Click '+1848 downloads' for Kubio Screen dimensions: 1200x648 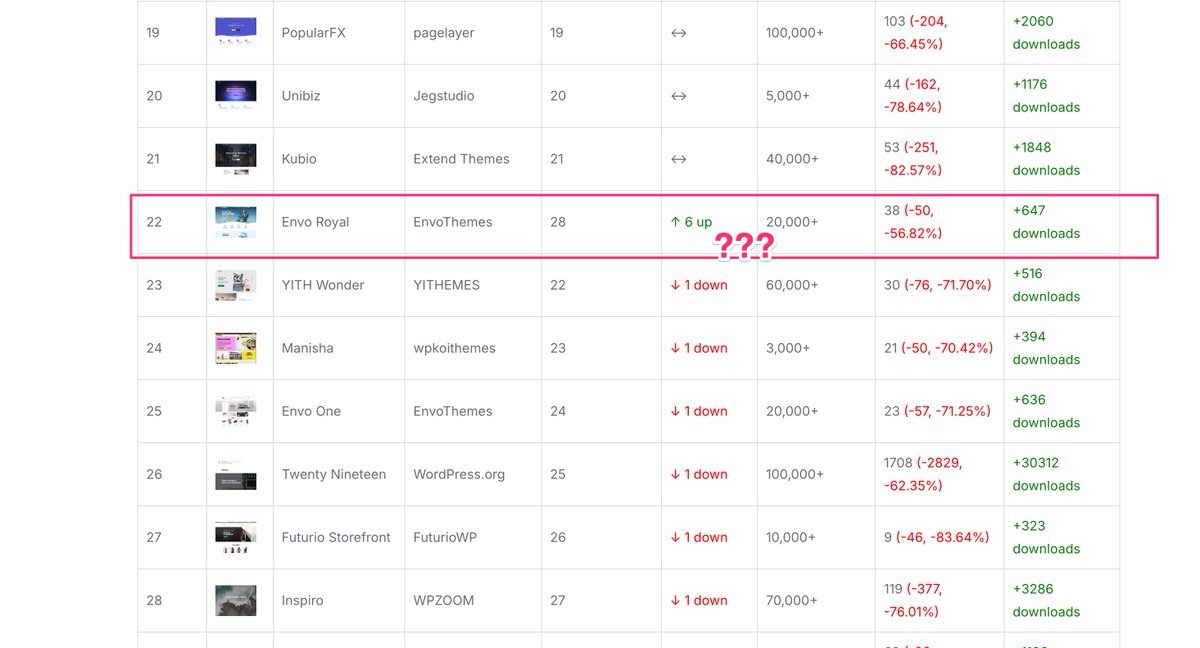click(x=1046, y=159)
